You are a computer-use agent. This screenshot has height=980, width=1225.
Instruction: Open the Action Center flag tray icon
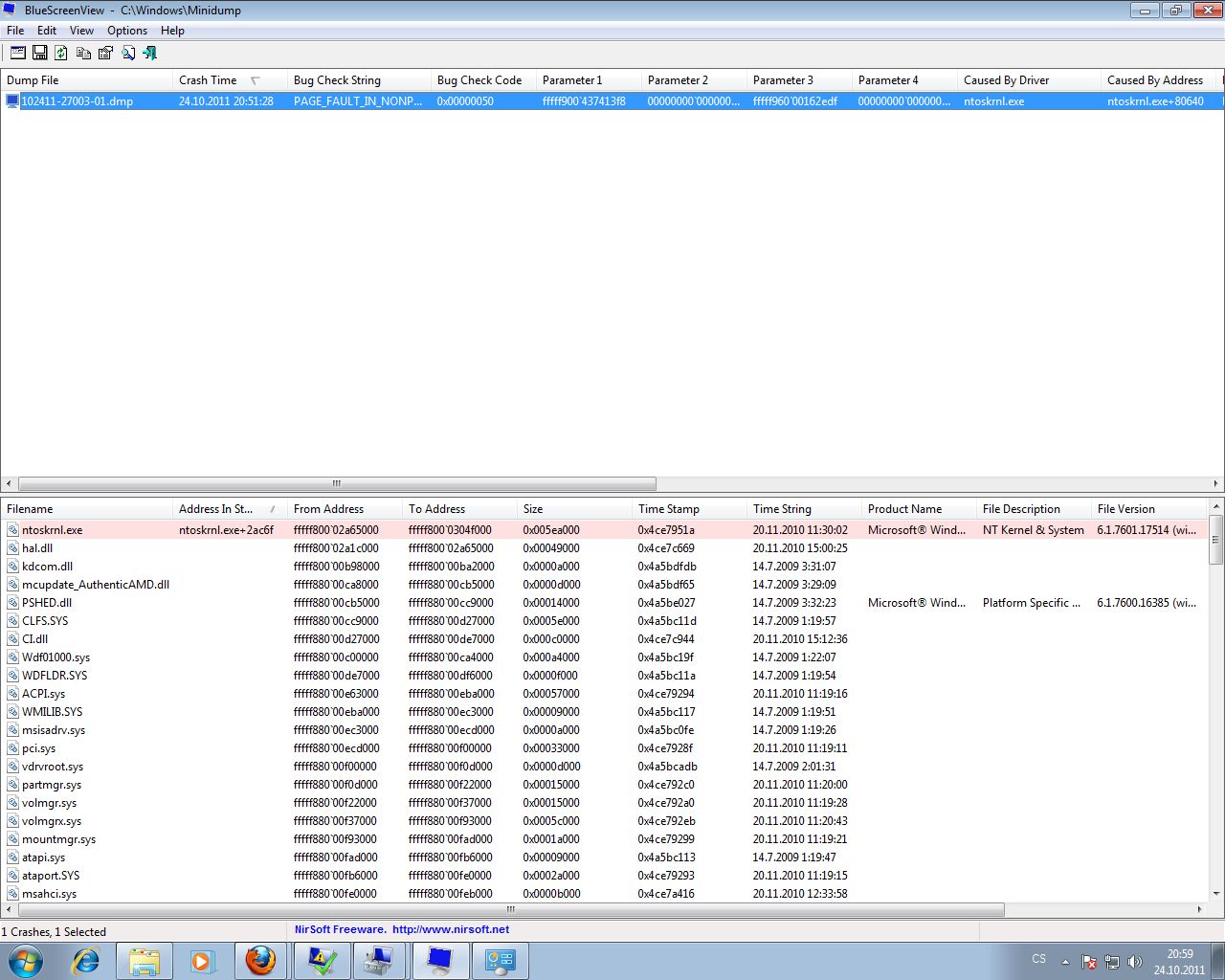1089,962
